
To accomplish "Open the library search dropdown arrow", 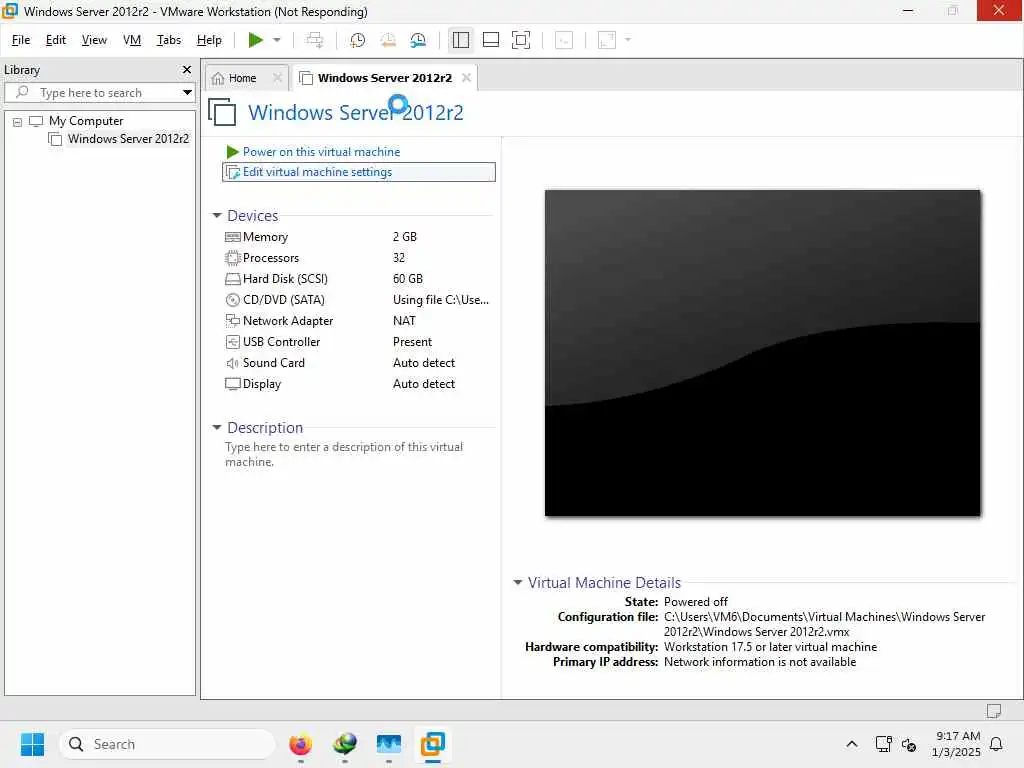I will pos(187,93).
